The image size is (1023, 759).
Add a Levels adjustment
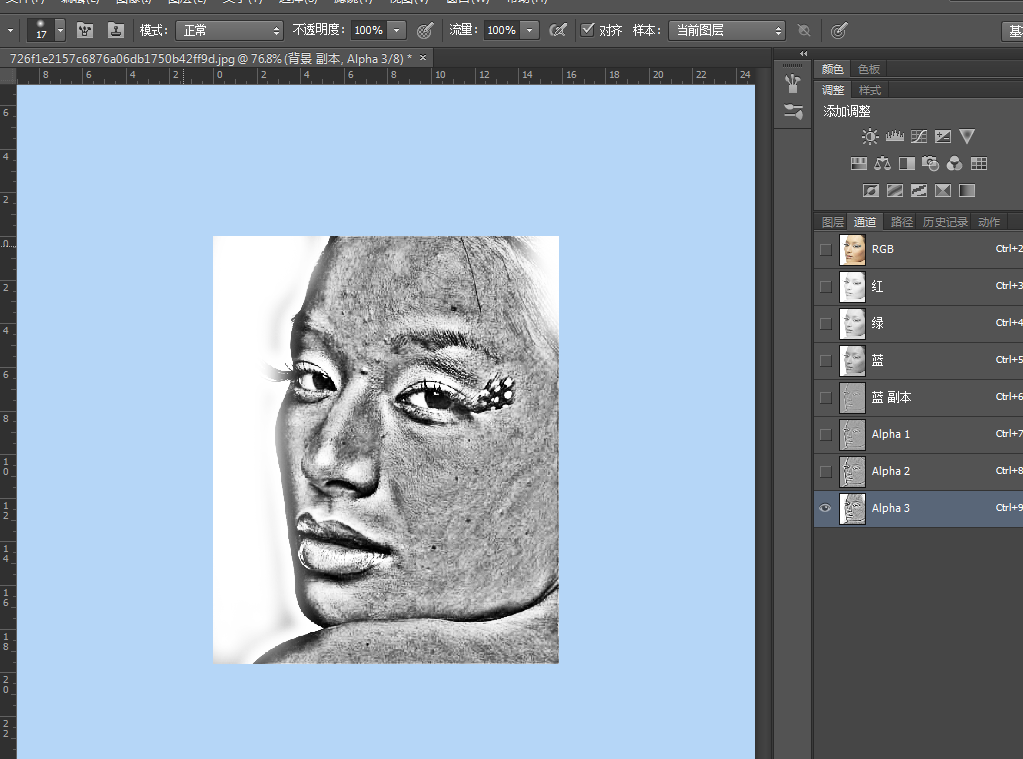pos(894,137)
